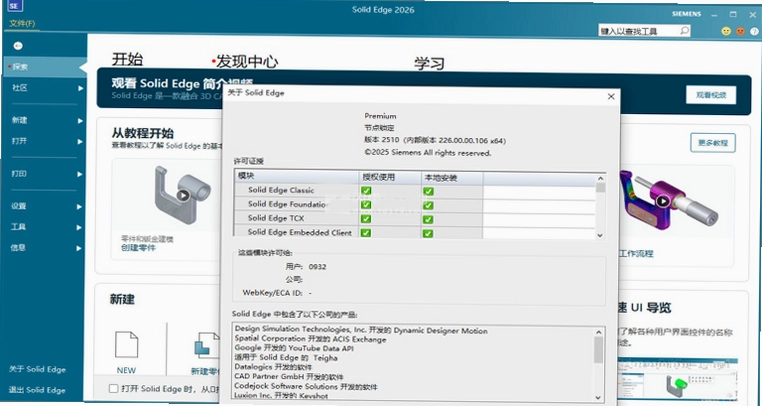Select the Solid Edge Classic row text
This screenshot has height=406, width=762.
click(x=281, y=190)
